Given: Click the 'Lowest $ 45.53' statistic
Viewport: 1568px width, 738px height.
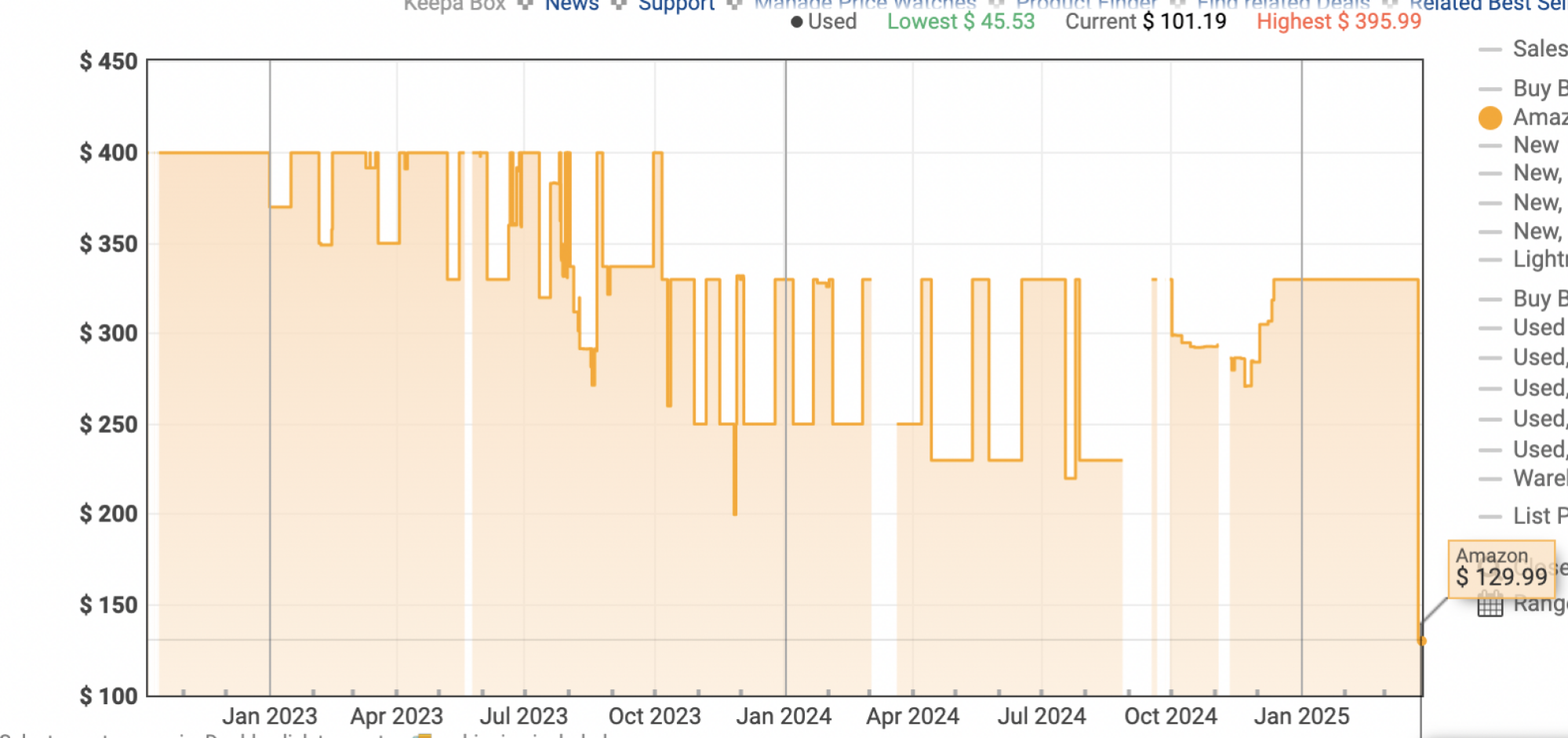Looking at the screenshot, I should (961, 22).
